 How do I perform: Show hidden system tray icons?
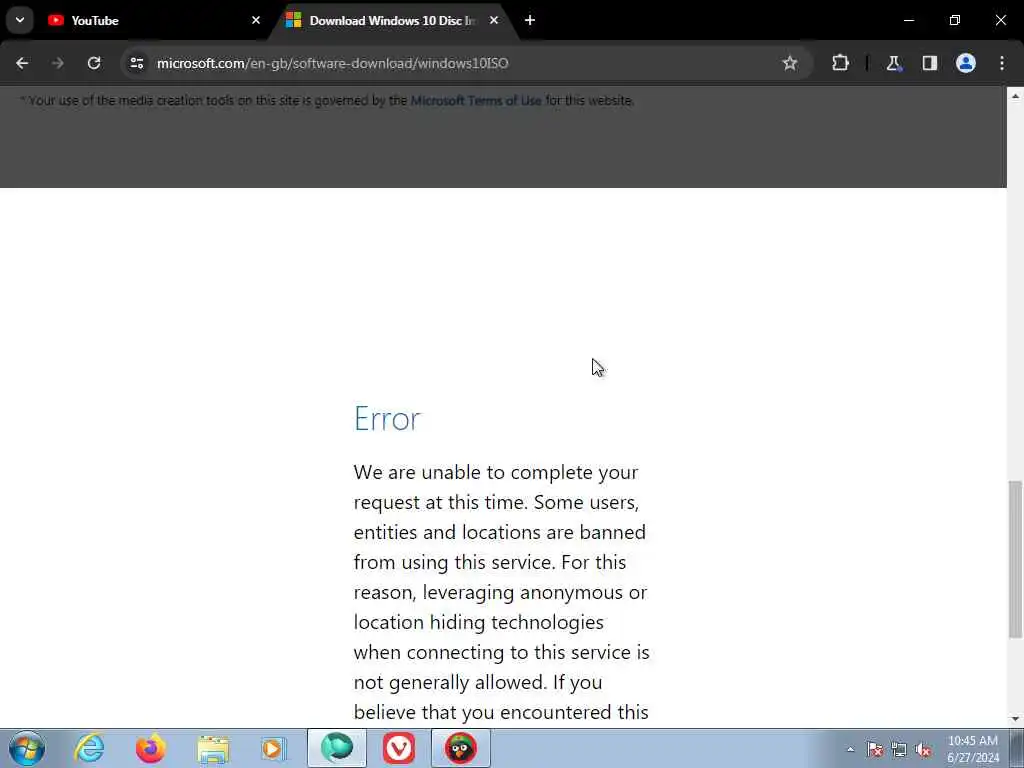(x=850, y=750)
